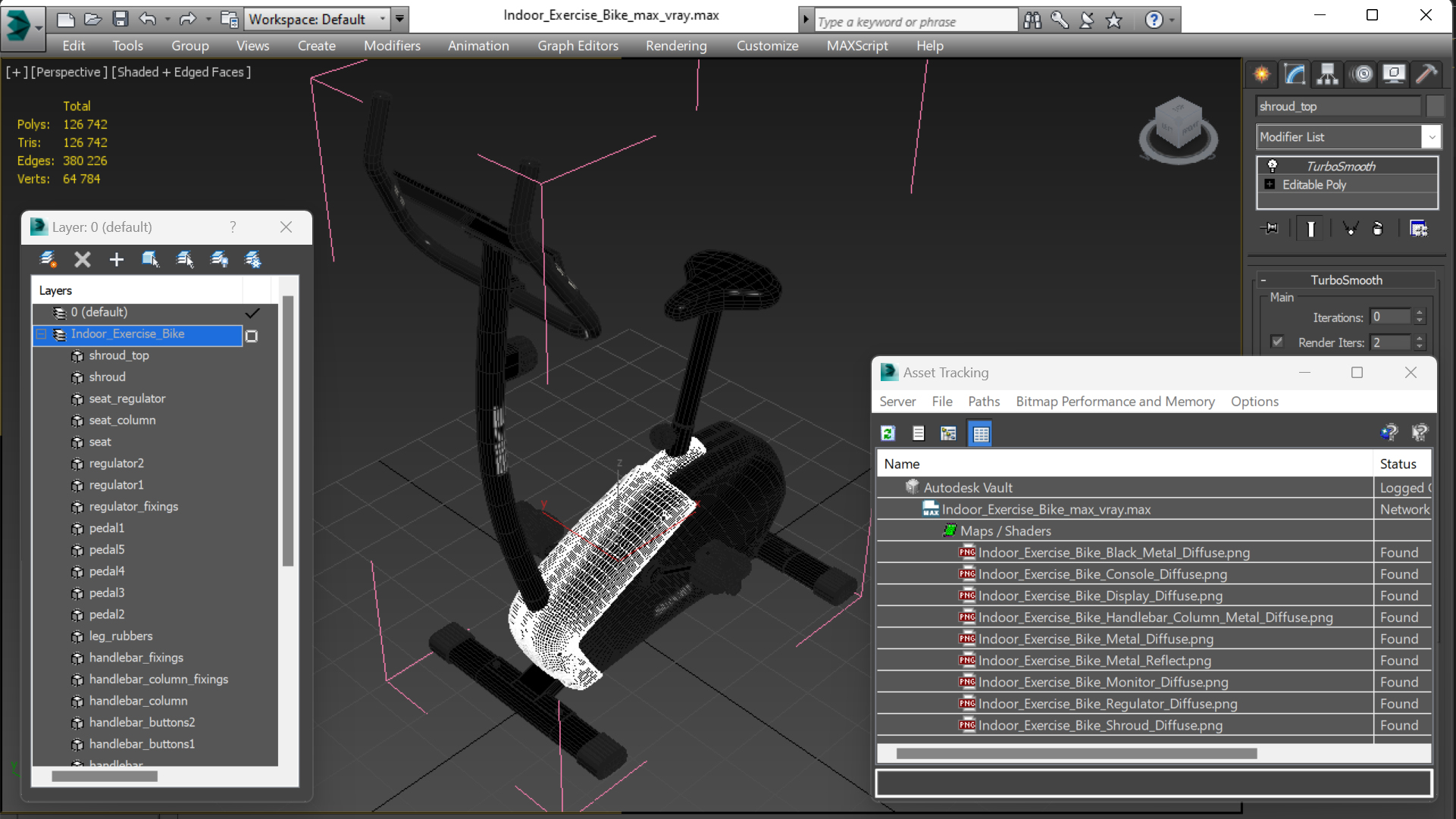Switch to the Modify command panel tab
Image resolution: width=1456 pixels, height=819 pixels.
tap(1295, 74)
